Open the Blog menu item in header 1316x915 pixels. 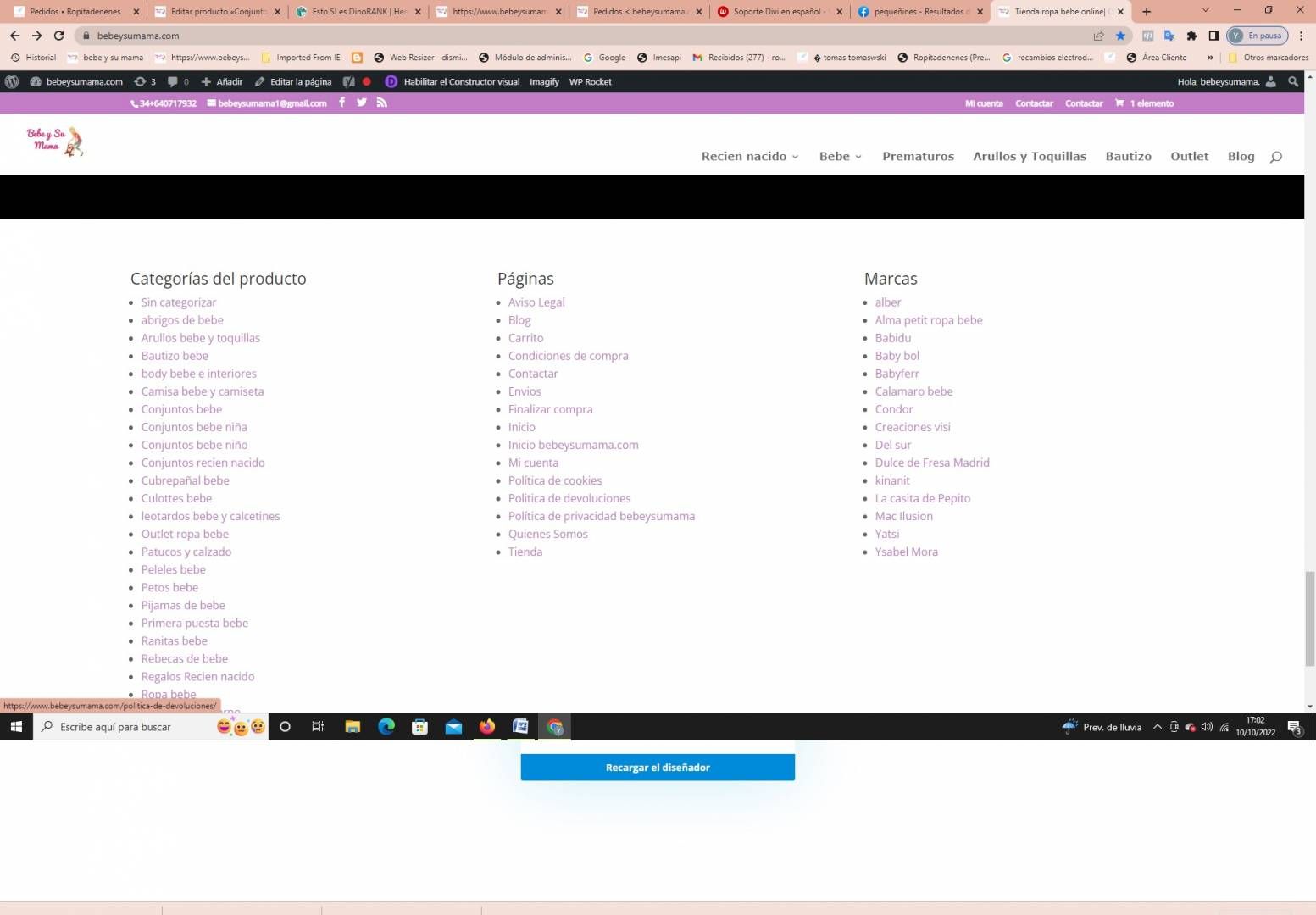tap(1241, 157)
